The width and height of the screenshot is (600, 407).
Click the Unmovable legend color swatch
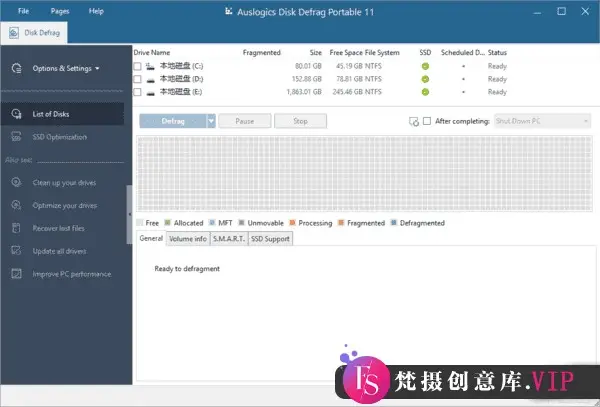241,223
